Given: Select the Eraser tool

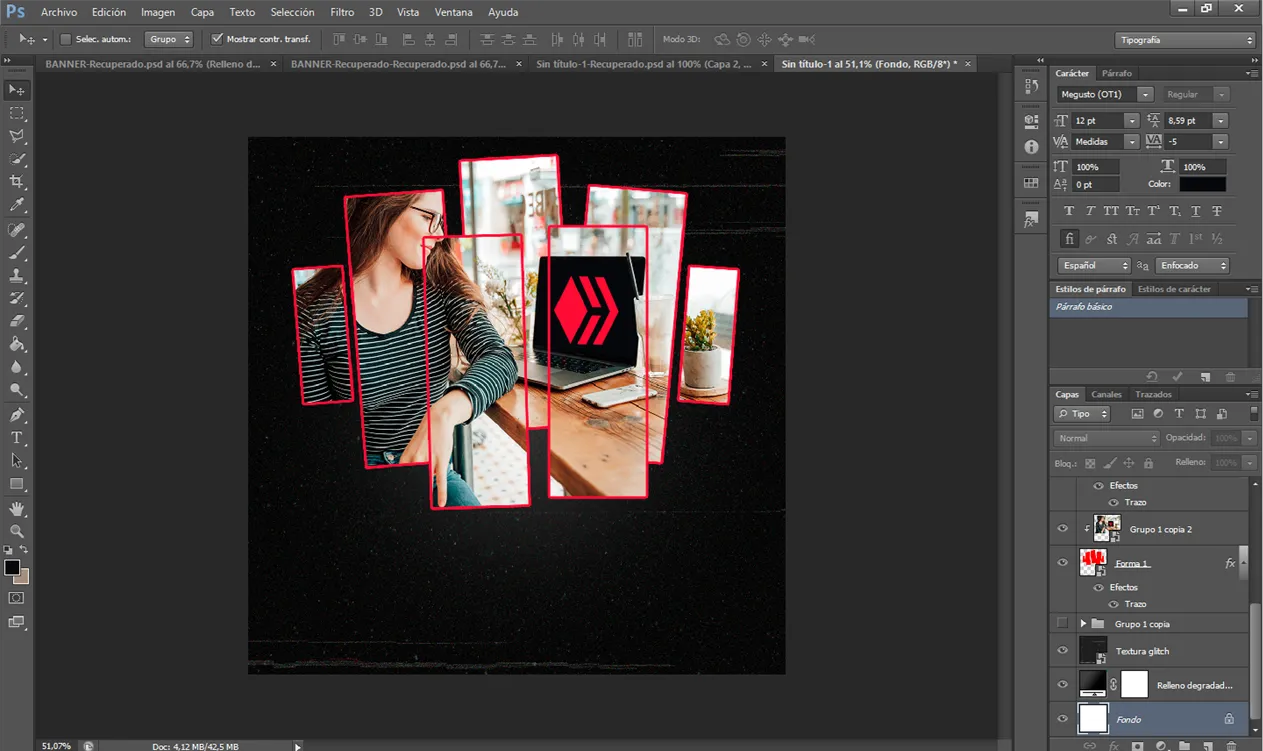Looking at the screenshot, I should 17,322.
